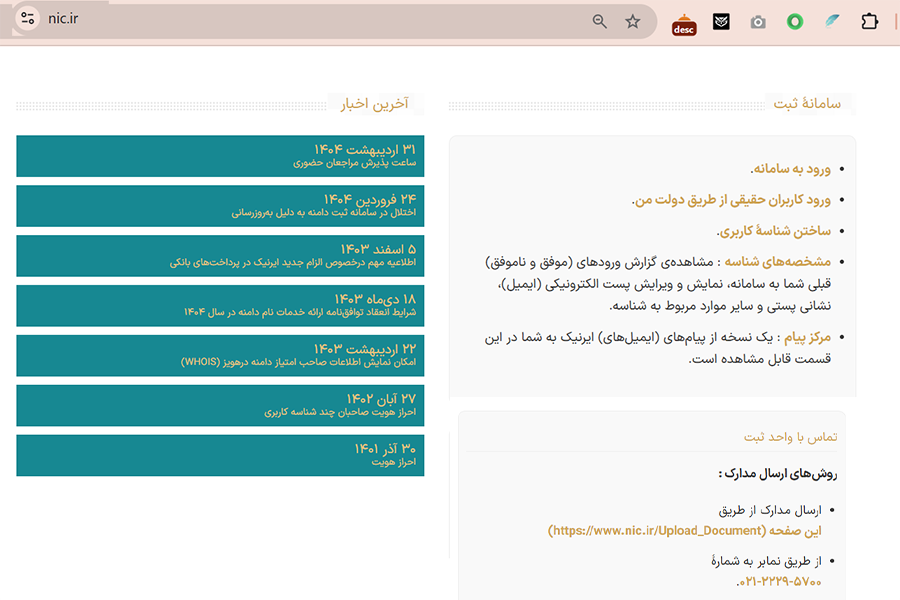Open the Upload_Document page link
The width and height of the screenshot is (900, 600).
coord(684,531)
